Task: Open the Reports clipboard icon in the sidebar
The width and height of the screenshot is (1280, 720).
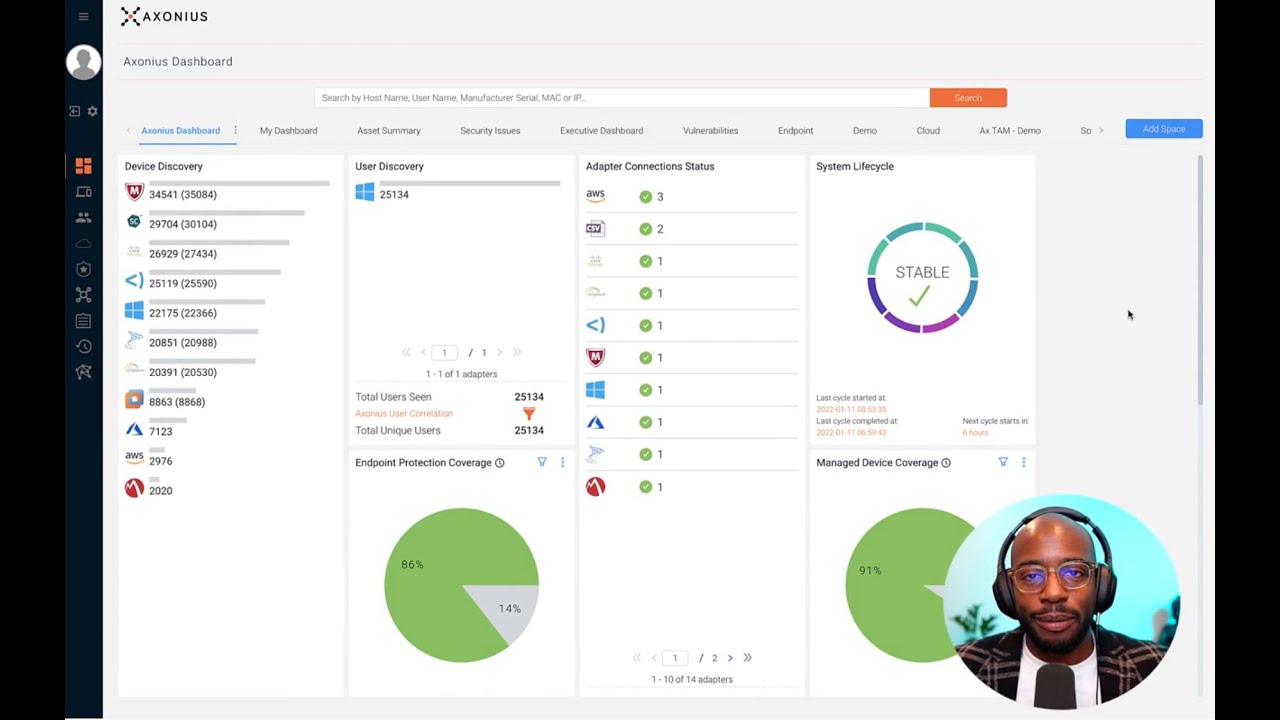Action: click(83, 321)
